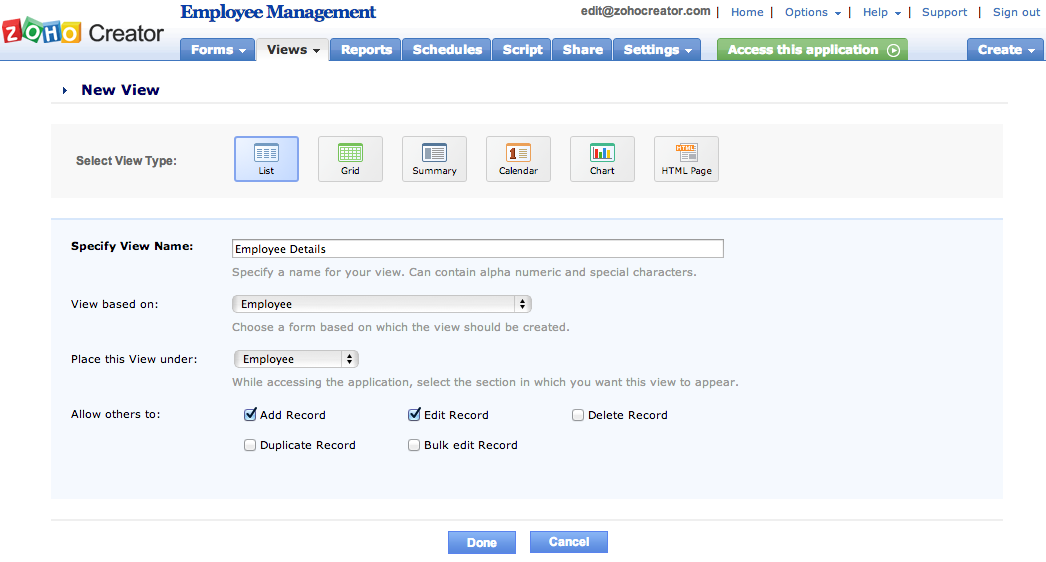Image resolution: width=1046 pixels, height=562 pixels.
Task: Enable the Delete Record checkbox
Action: click(x=578, y=415)
